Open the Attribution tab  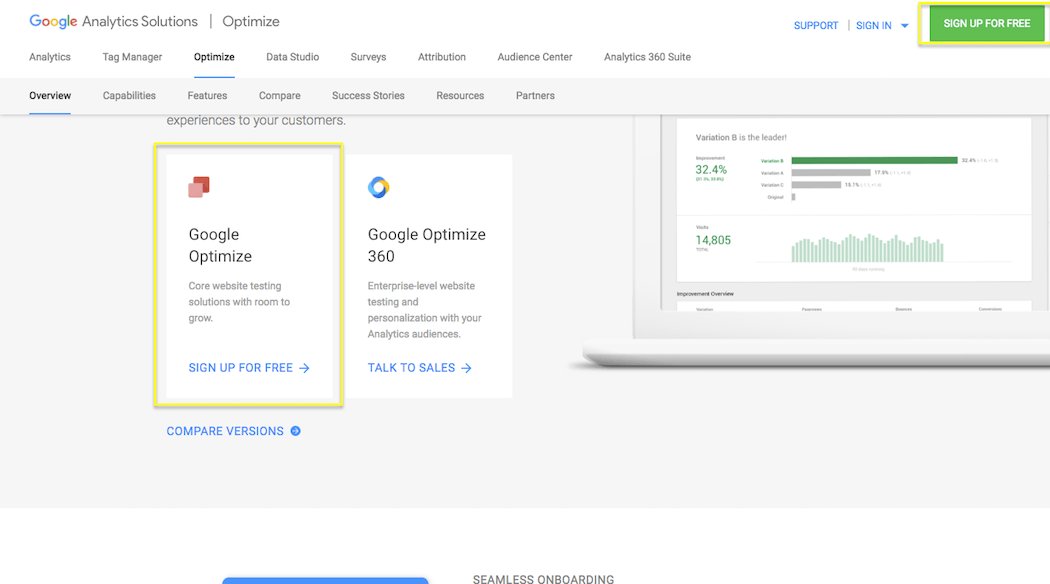click(442, 57)
